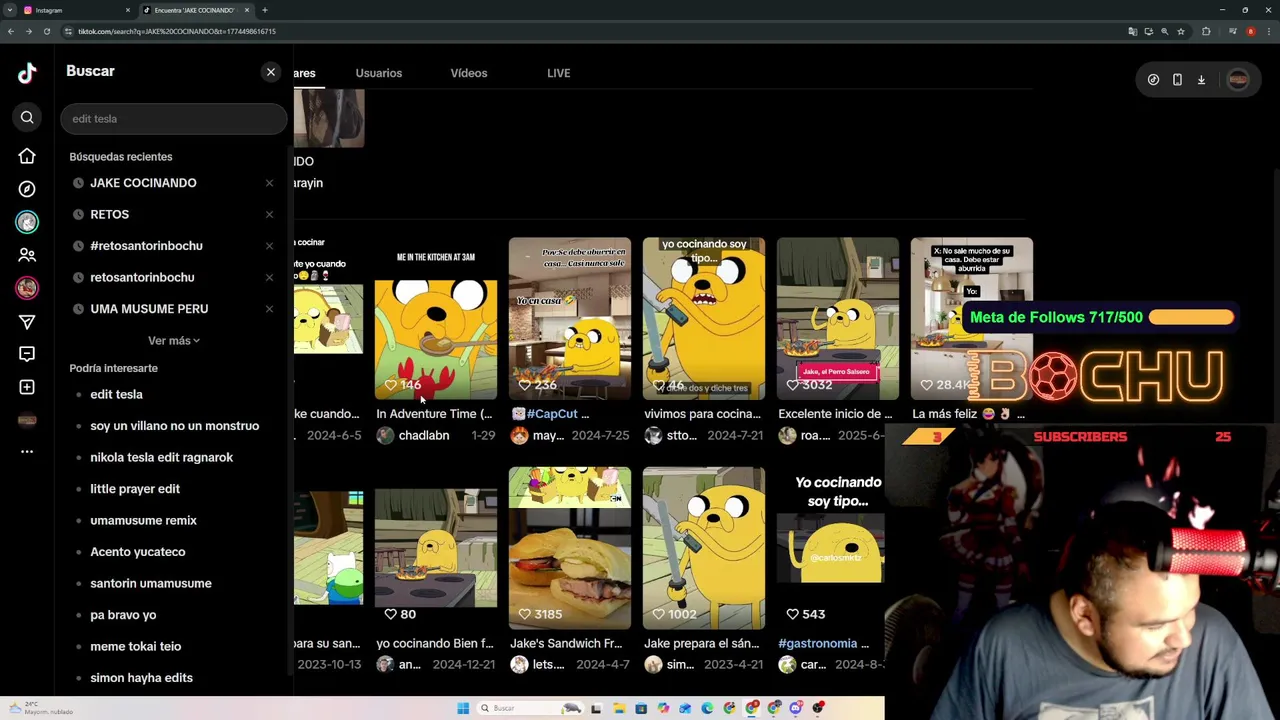Open the #gastronomia hashtag link
Image resolution: width=1280 pixels, height=720 pixels.
818,644
